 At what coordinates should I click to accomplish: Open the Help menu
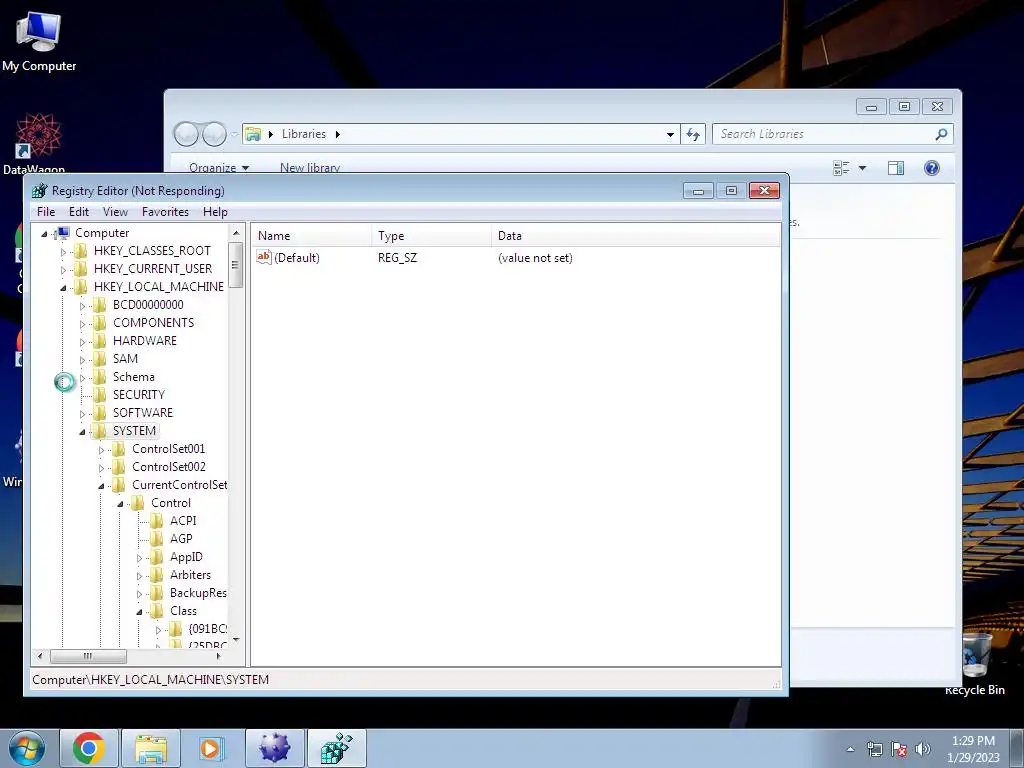[x=215, y=212]
